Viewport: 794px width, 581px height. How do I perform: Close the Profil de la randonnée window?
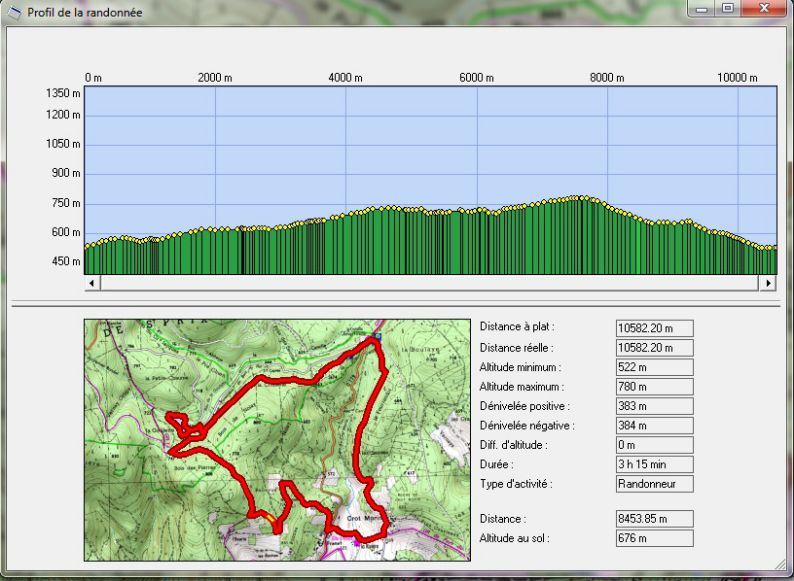(764, 9)
